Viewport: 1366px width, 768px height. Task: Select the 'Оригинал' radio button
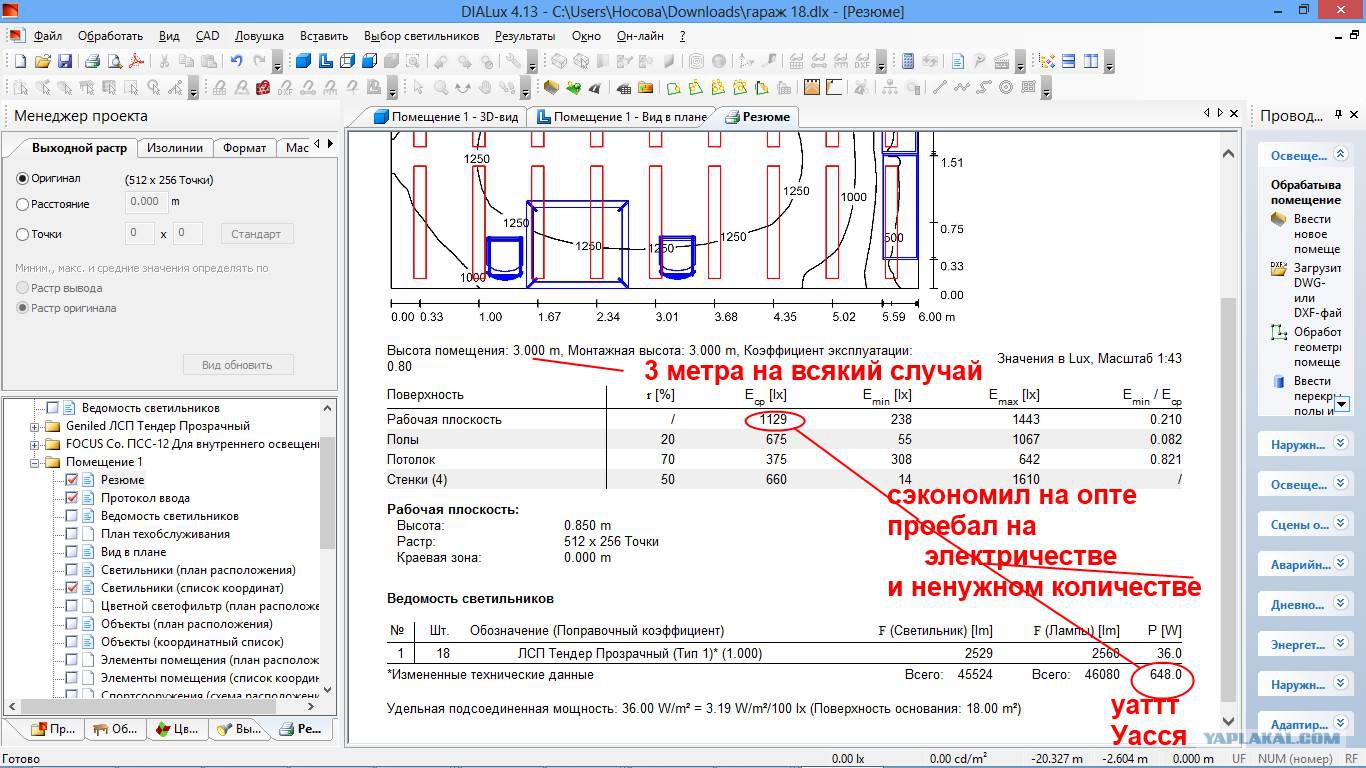coord(23,179)
